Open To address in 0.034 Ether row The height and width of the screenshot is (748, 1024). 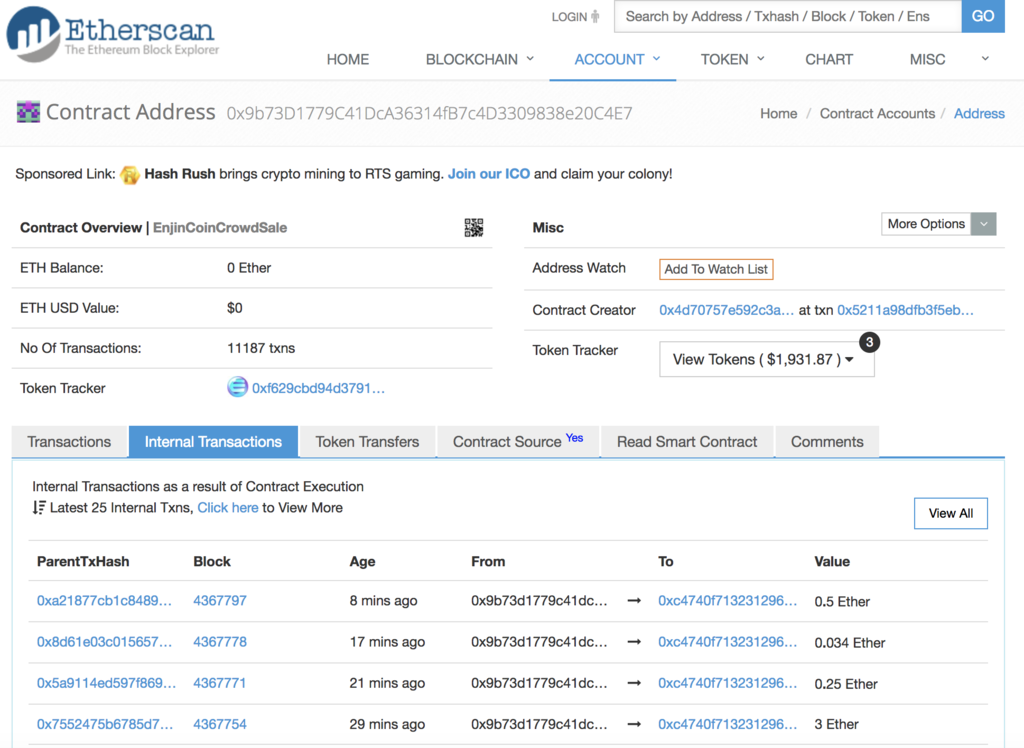click(x=728, y=642)
